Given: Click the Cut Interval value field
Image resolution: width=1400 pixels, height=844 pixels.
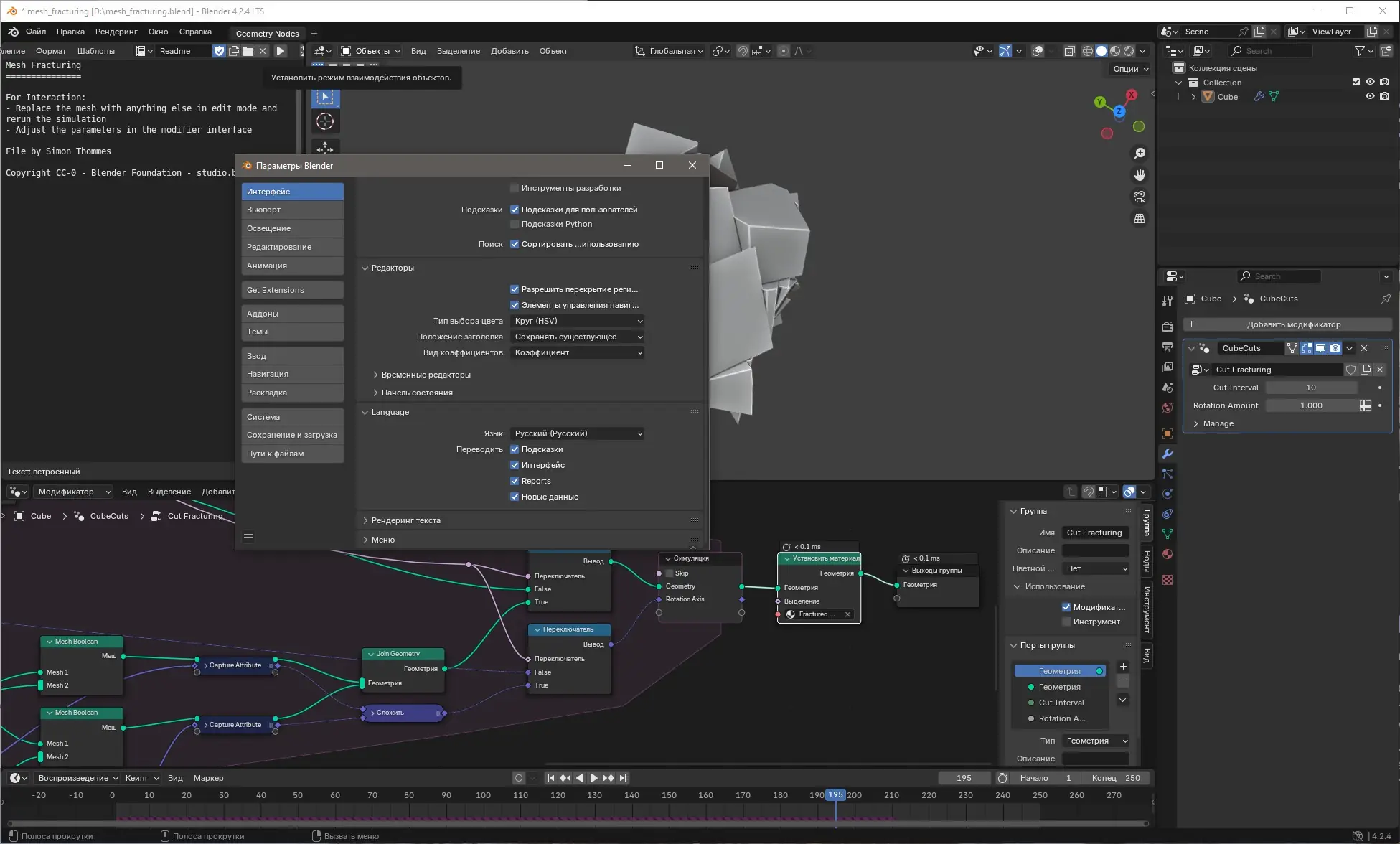Looking at the screenshot, I should point(1310,388).
